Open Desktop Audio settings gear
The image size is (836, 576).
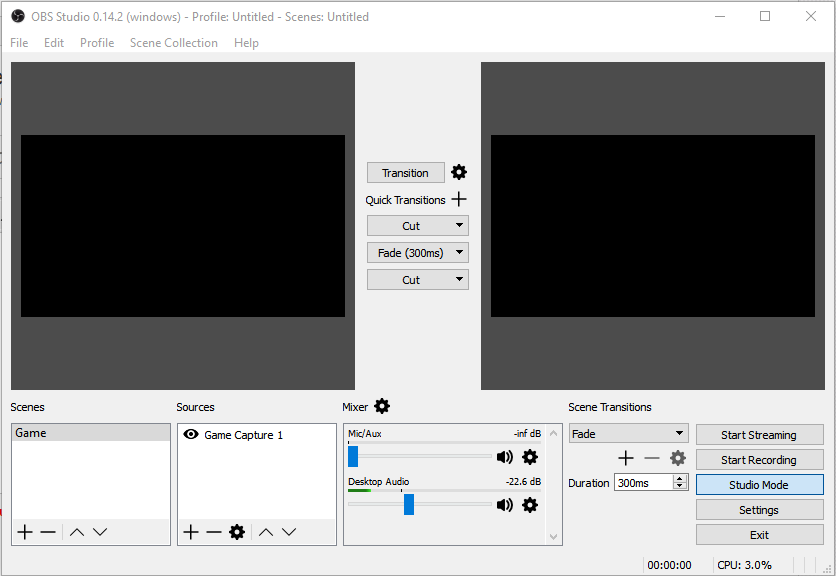coord(529,505)
